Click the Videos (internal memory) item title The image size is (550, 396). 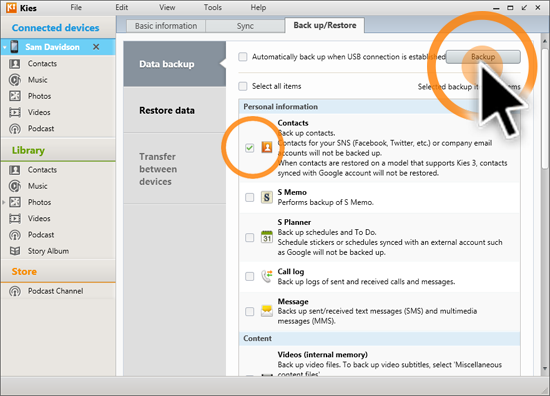coord(322,354)
